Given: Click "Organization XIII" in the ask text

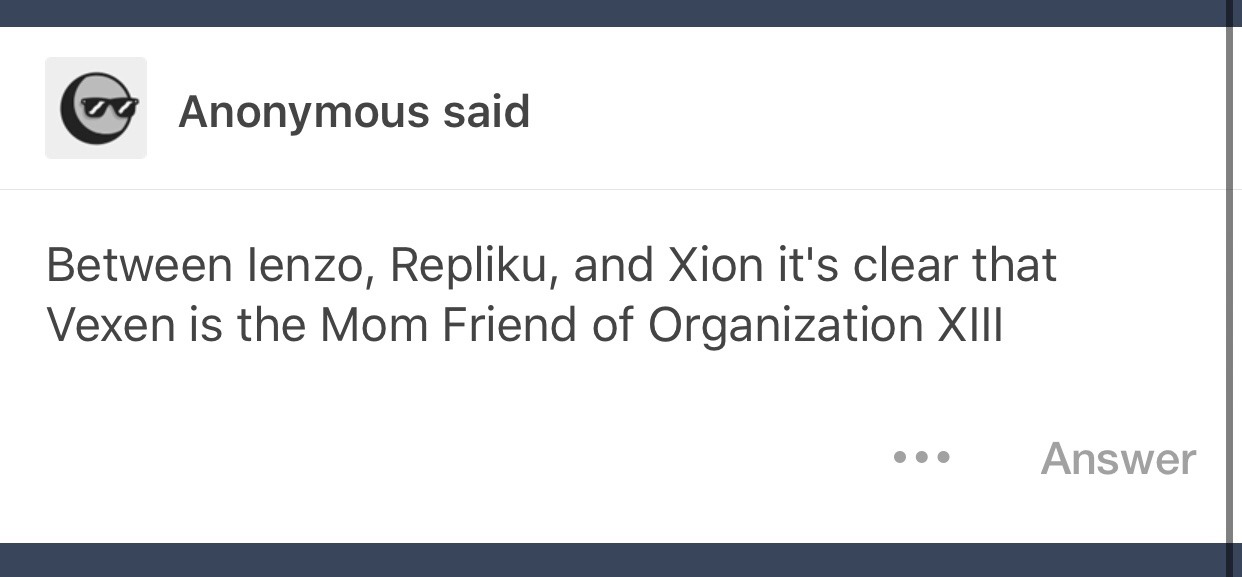Looking at the screenshot, I should pyautogui.click(x=825, y=326).
